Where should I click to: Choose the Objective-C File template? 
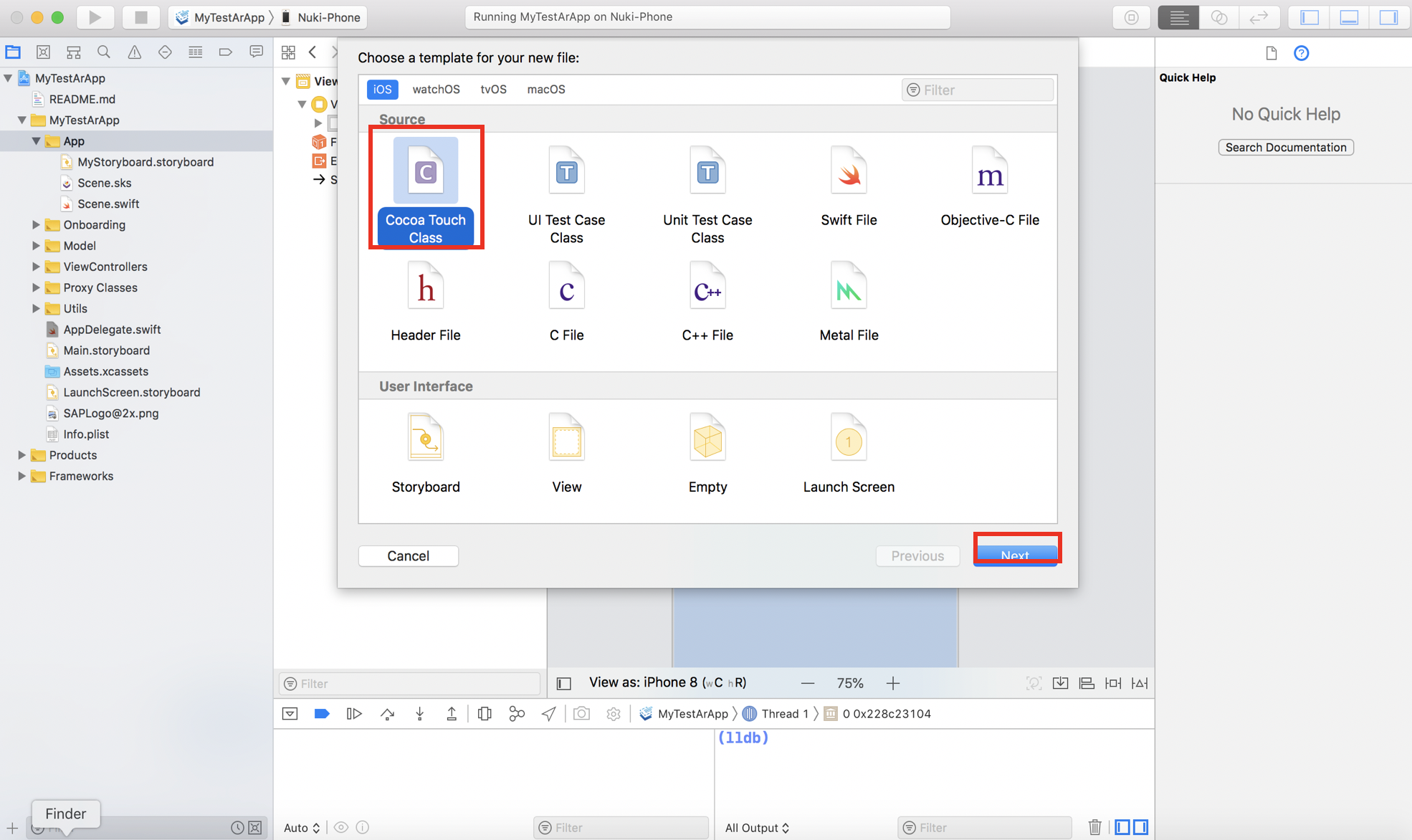pyautogui.click(x=989, y=172)
